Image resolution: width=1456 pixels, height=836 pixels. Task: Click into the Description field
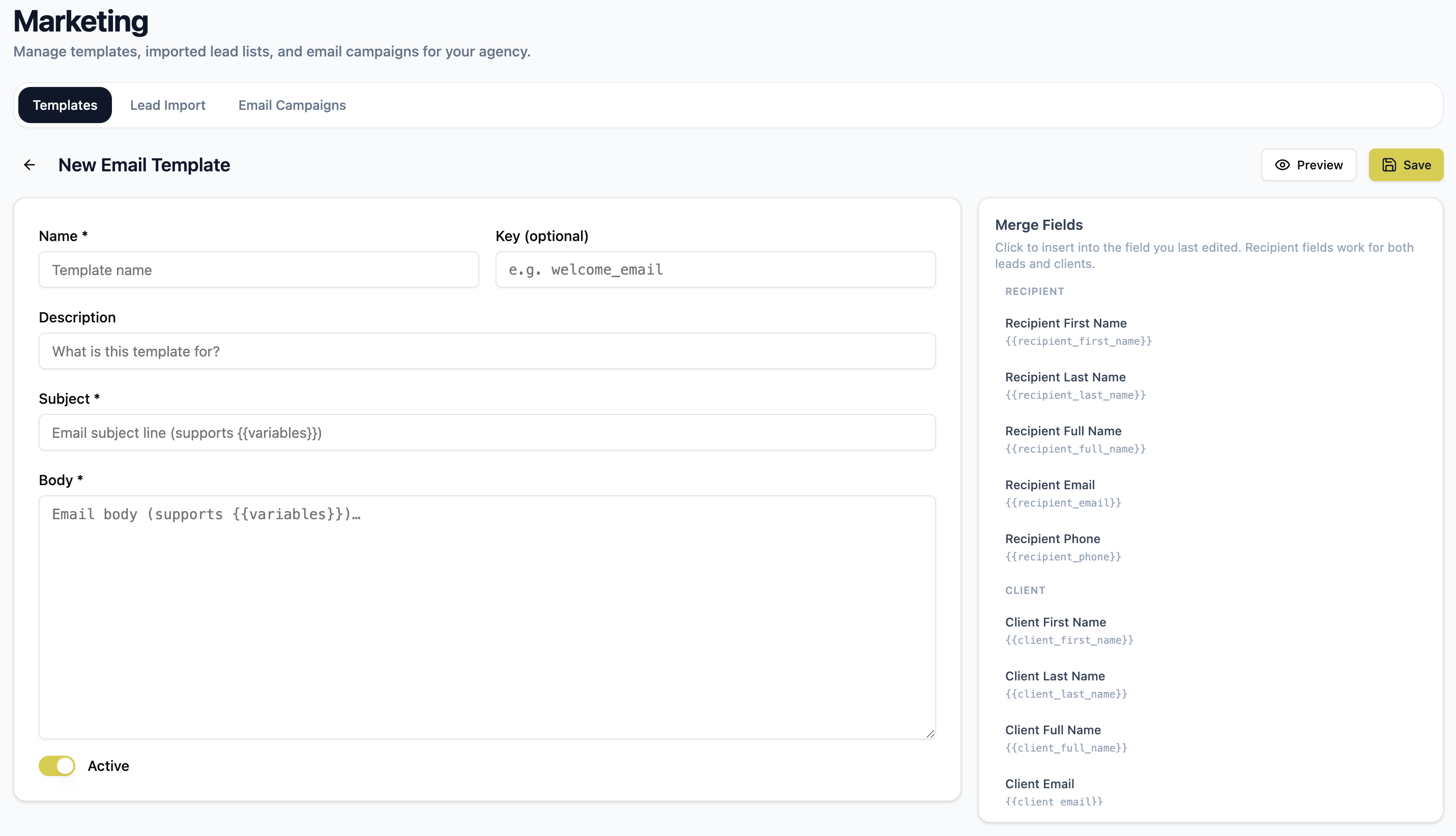(487, 351)
